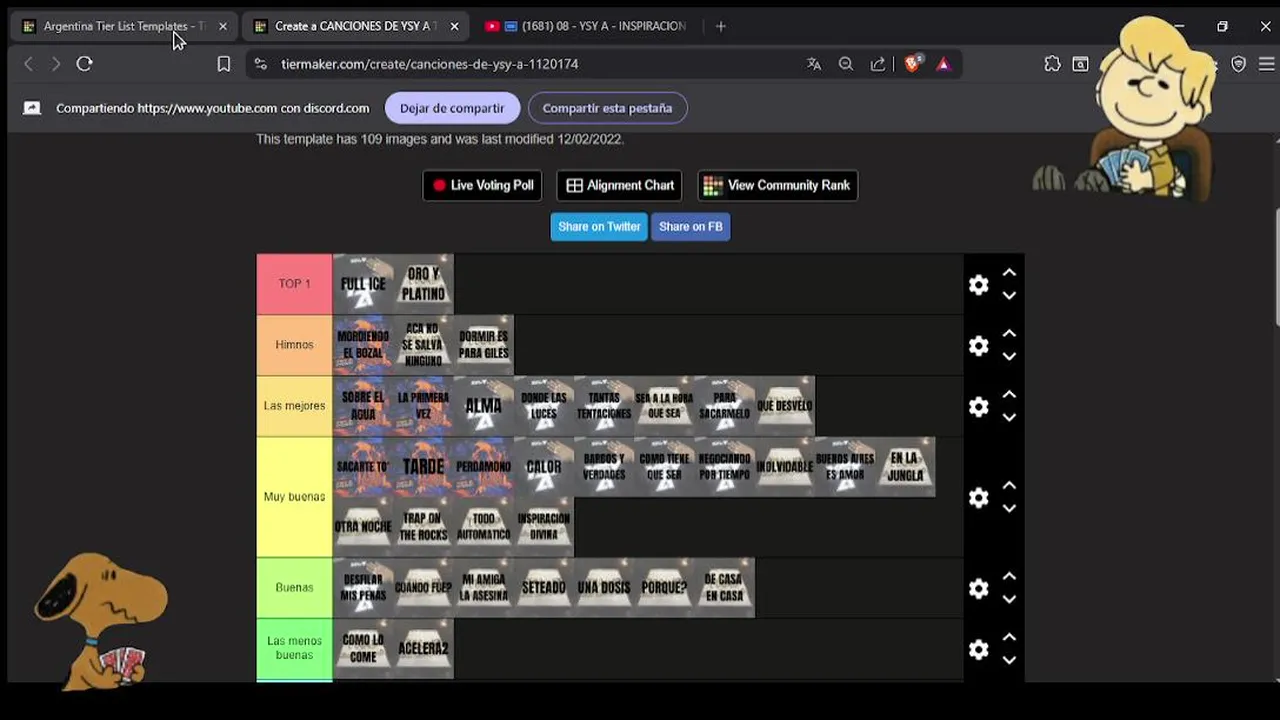Select the FULL ICE song thumbnail
The height and width of the screenshot is (720, 1280).
point(363,284)
